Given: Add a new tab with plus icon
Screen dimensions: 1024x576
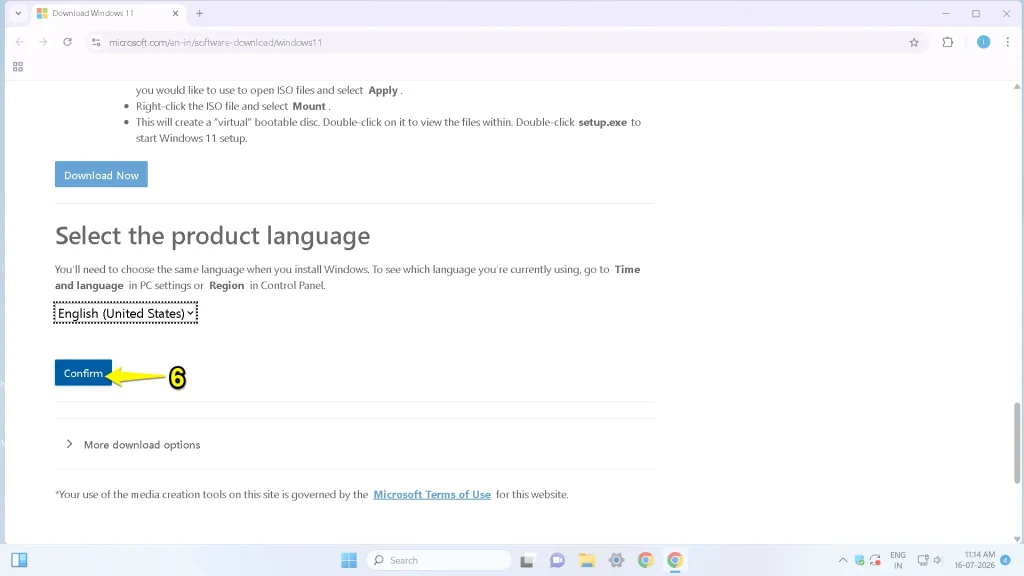Looking at the screenshot, I should pyautogui.click(x=199, y=13).
